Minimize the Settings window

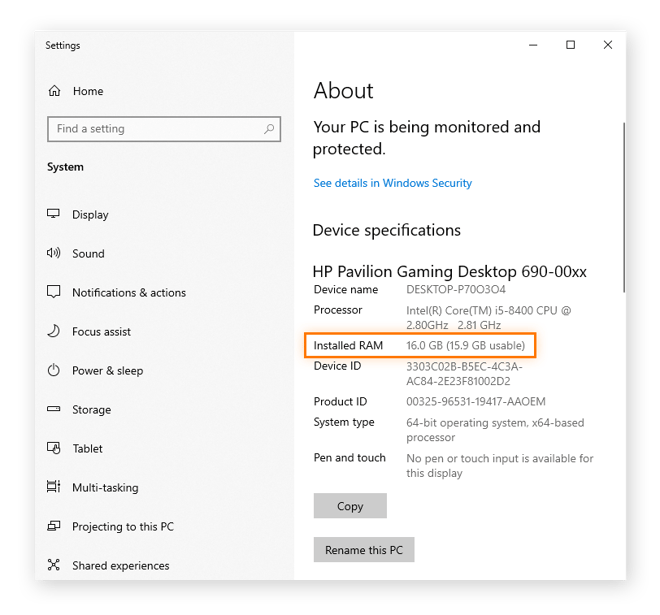pos(533,45)
